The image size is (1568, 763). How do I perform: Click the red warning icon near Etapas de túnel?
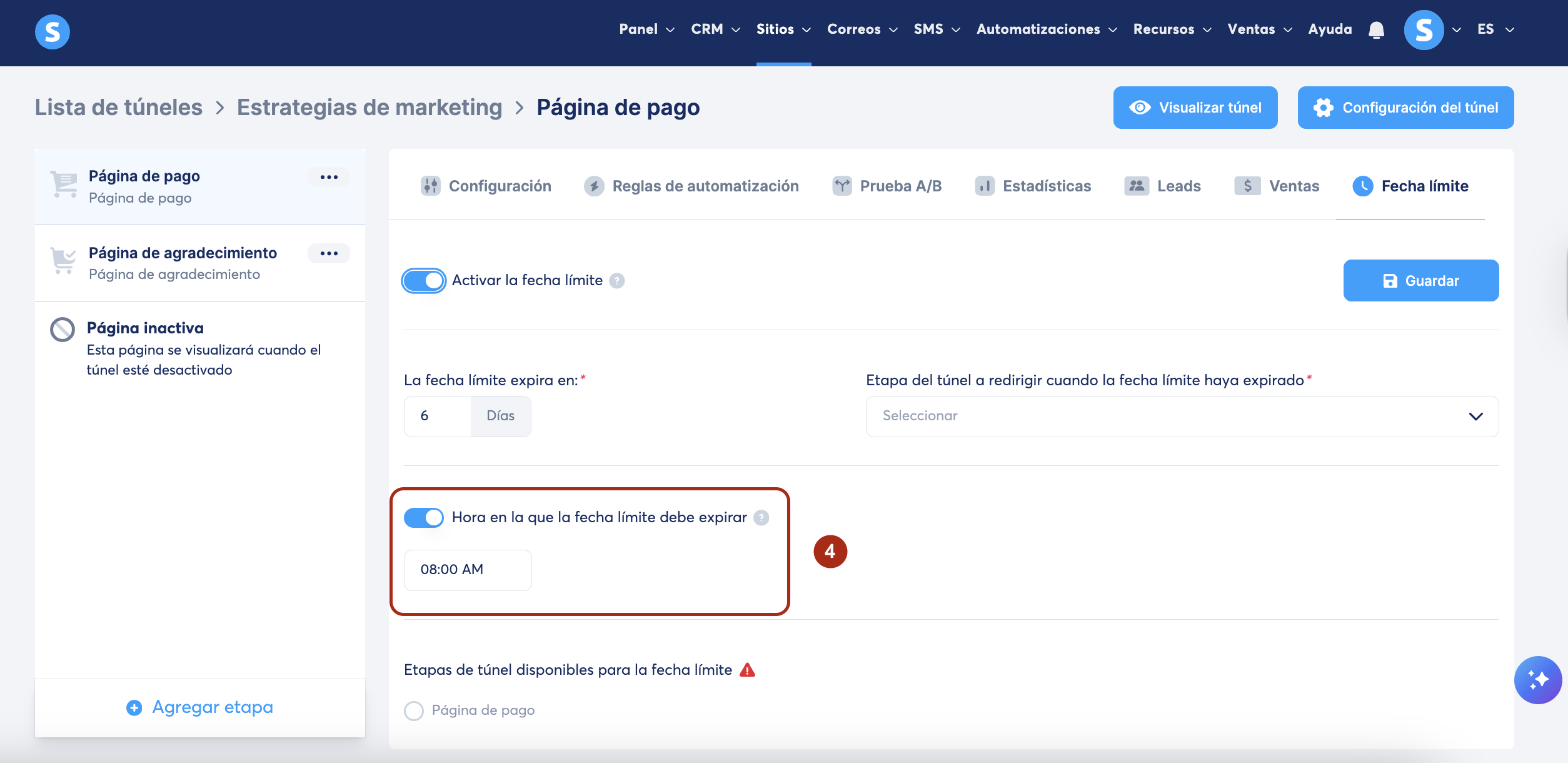click(747, 670)
